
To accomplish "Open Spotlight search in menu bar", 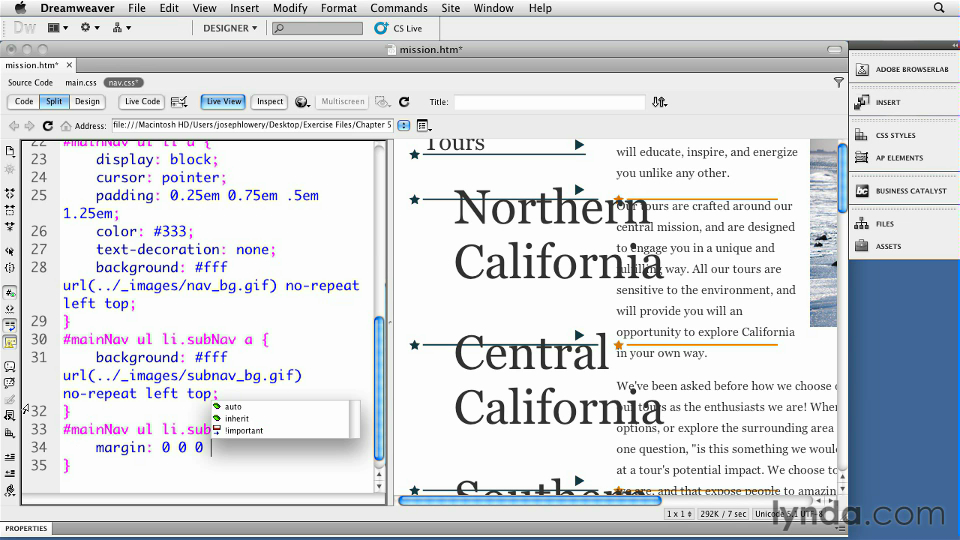I will pyautogui.click(x=939, y=8).
